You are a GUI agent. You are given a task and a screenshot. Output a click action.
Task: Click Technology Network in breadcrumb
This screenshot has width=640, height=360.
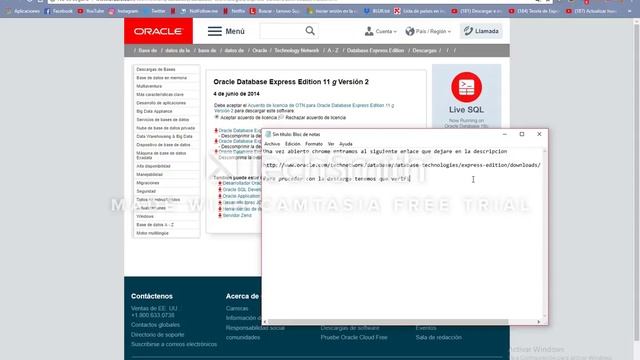(296, 51)
